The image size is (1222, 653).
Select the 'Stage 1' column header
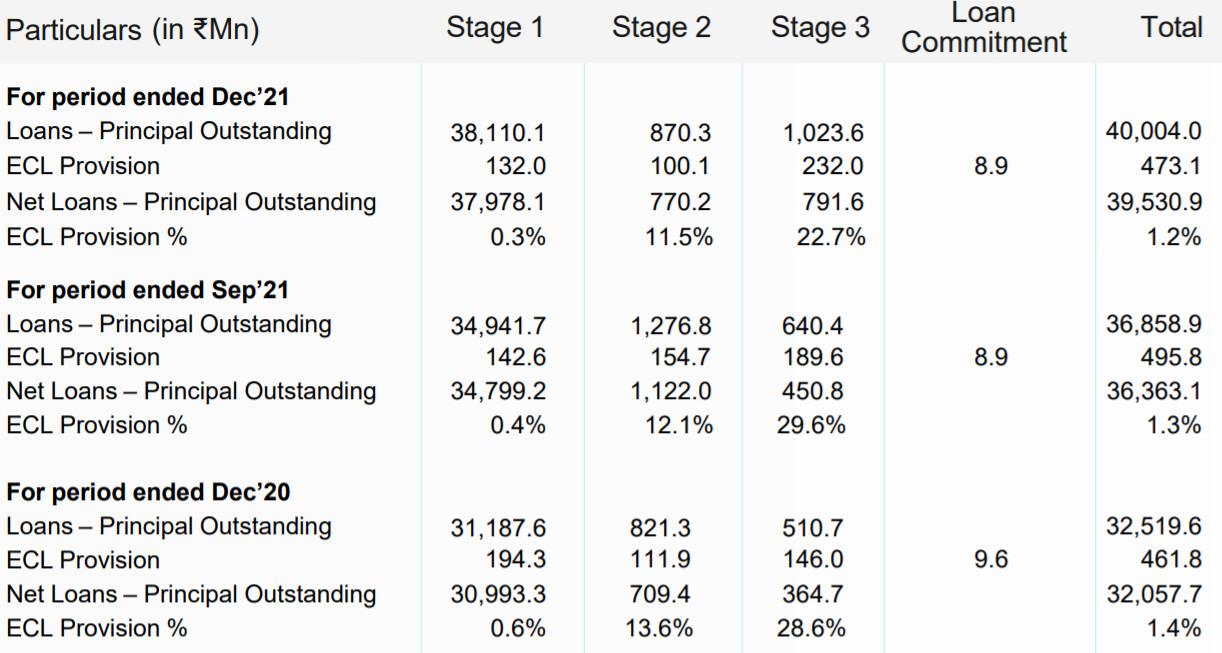click(x=495, y=28)
